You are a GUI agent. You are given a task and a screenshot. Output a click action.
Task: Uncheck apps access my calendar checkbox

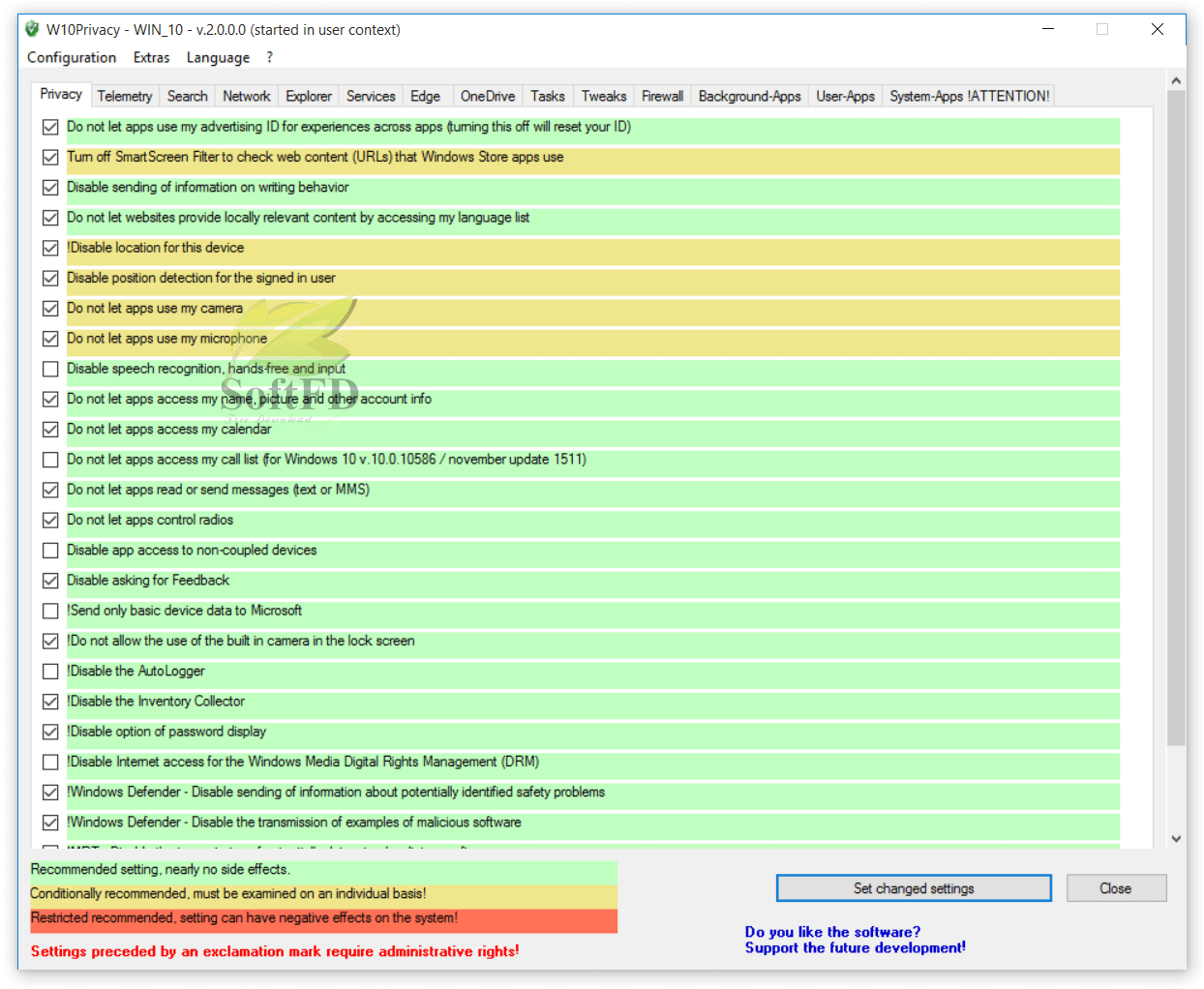(x=50, y=430)
